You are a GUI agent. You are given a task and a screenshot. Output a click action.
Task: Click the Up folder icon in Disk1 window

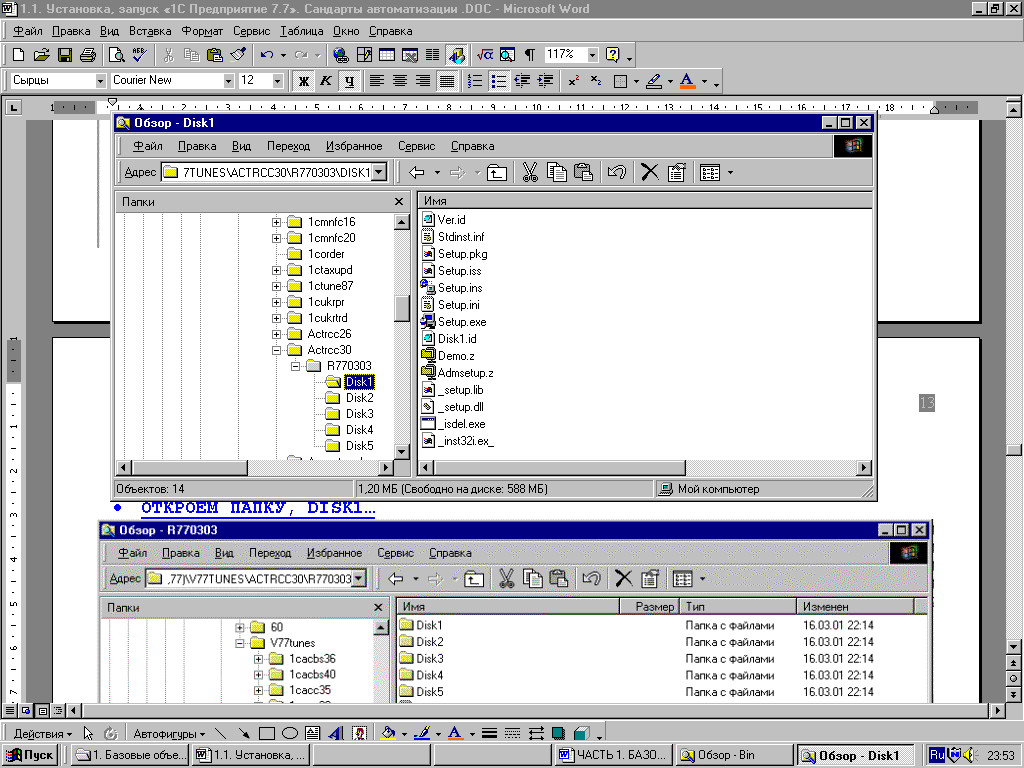(x=496, y=172)
